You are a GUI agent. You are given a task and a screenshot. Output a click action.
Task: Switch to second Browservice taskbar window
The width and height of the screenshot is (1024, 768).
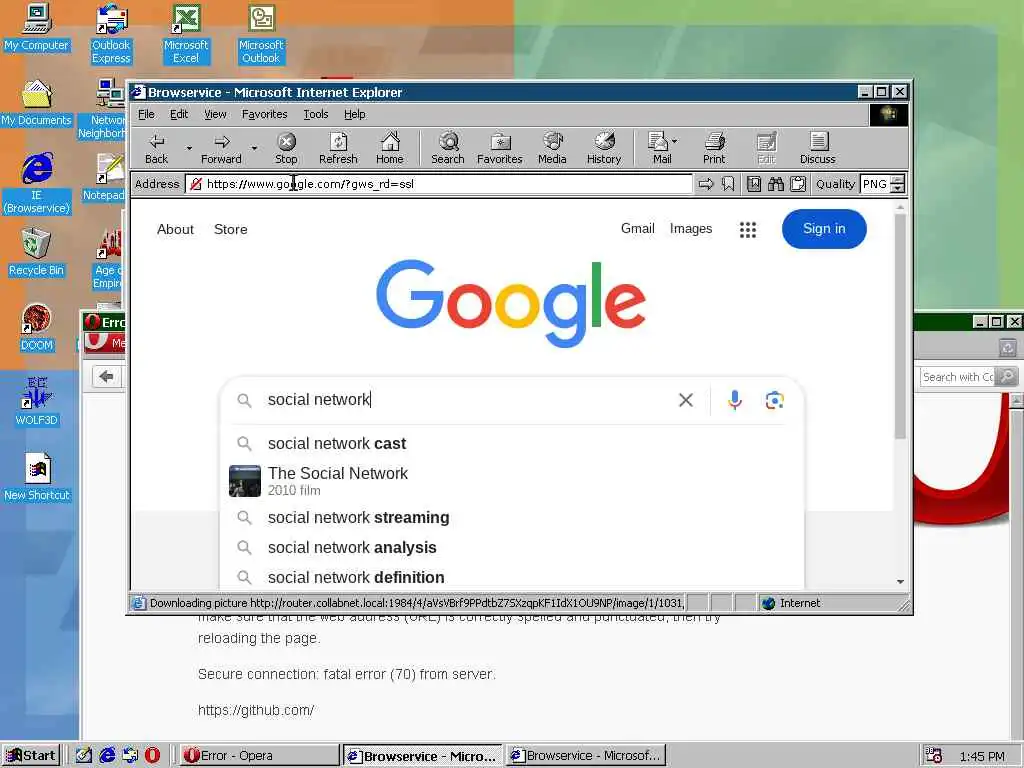(x=586, y=756)
